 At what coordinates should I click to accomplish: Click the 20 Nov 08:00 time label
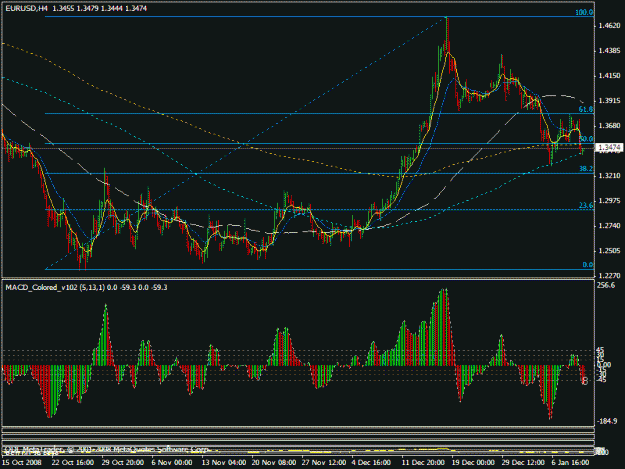click(x=273, y=463)
